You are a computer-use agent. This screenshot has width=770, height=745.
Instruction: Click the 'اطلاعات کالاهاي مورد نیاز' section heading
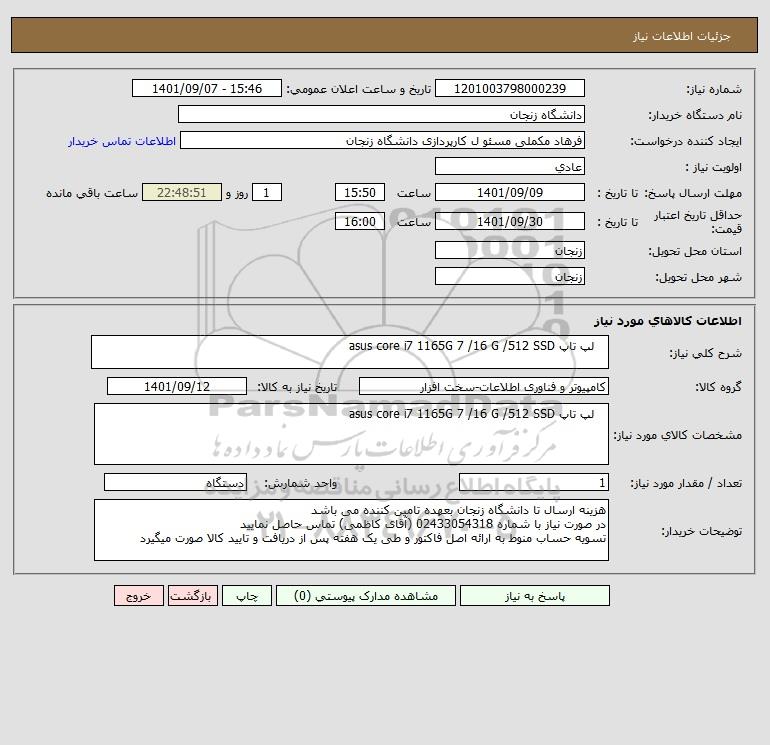point(668,321)
